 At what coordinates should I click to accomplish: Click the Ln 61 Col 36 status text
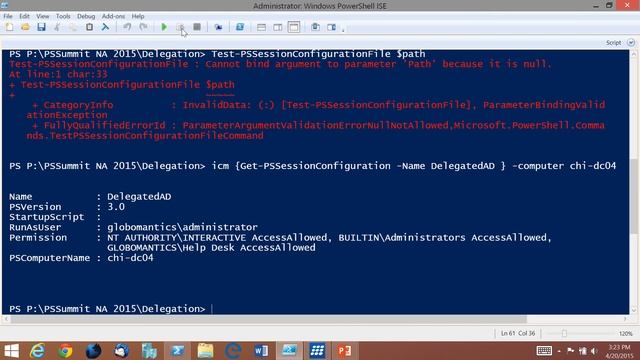[x=518, y=333]
